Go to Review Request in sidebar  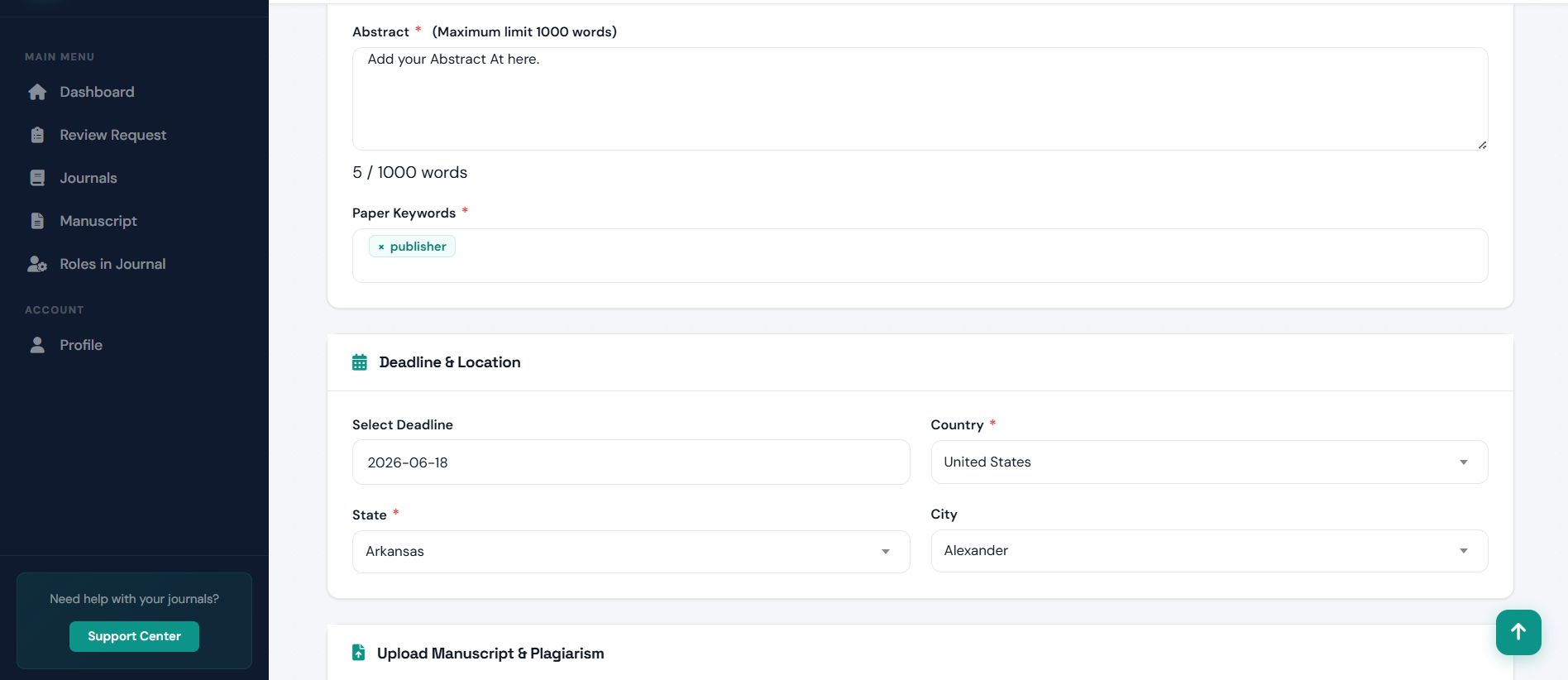click(x=112, y=135)
